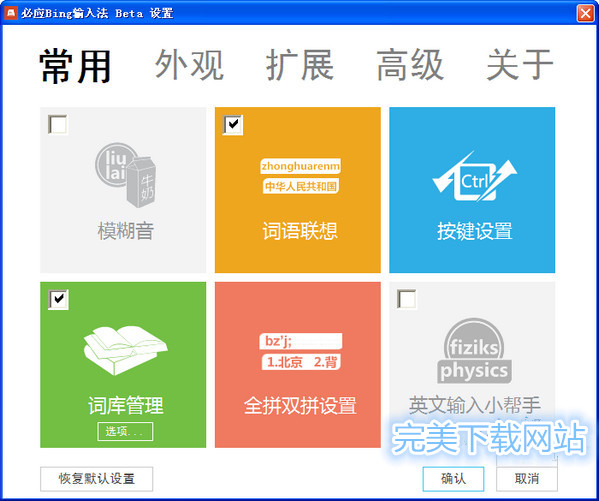Screen dimensions: 599x501
Task: Open the 全拼双拼设置 tile label
Action: (x=300, y=405)
